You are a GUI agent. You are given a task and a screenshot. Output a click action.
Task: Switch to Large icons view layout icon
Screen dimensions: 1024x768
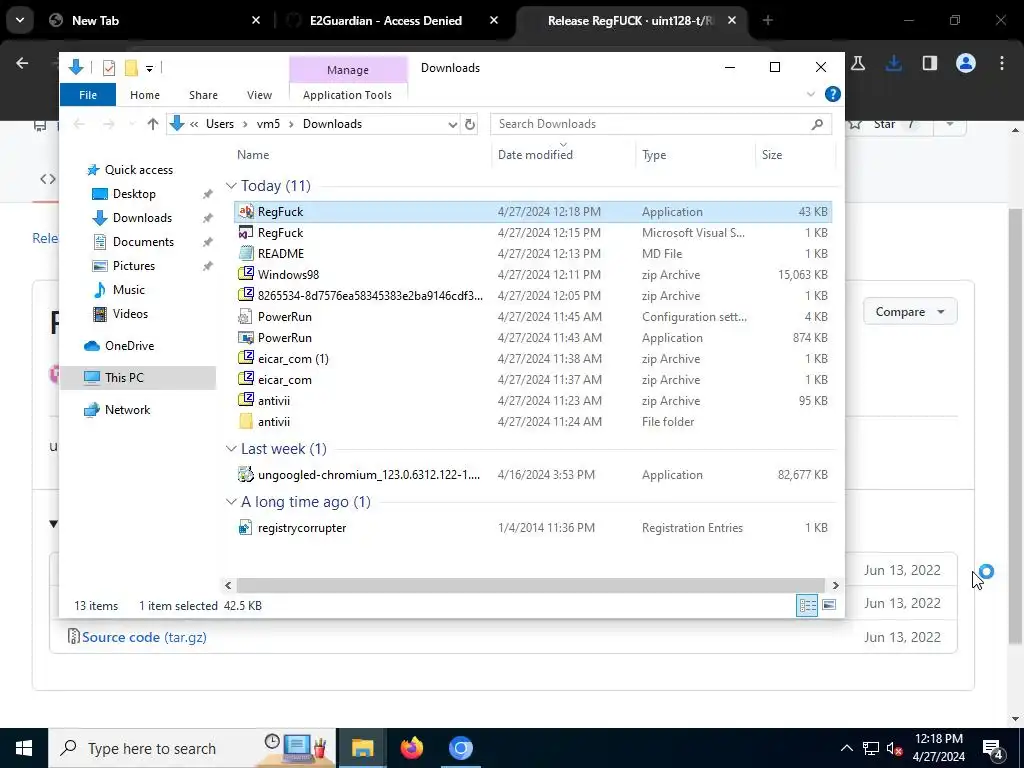pyautogui.click(x=829, y=605)
